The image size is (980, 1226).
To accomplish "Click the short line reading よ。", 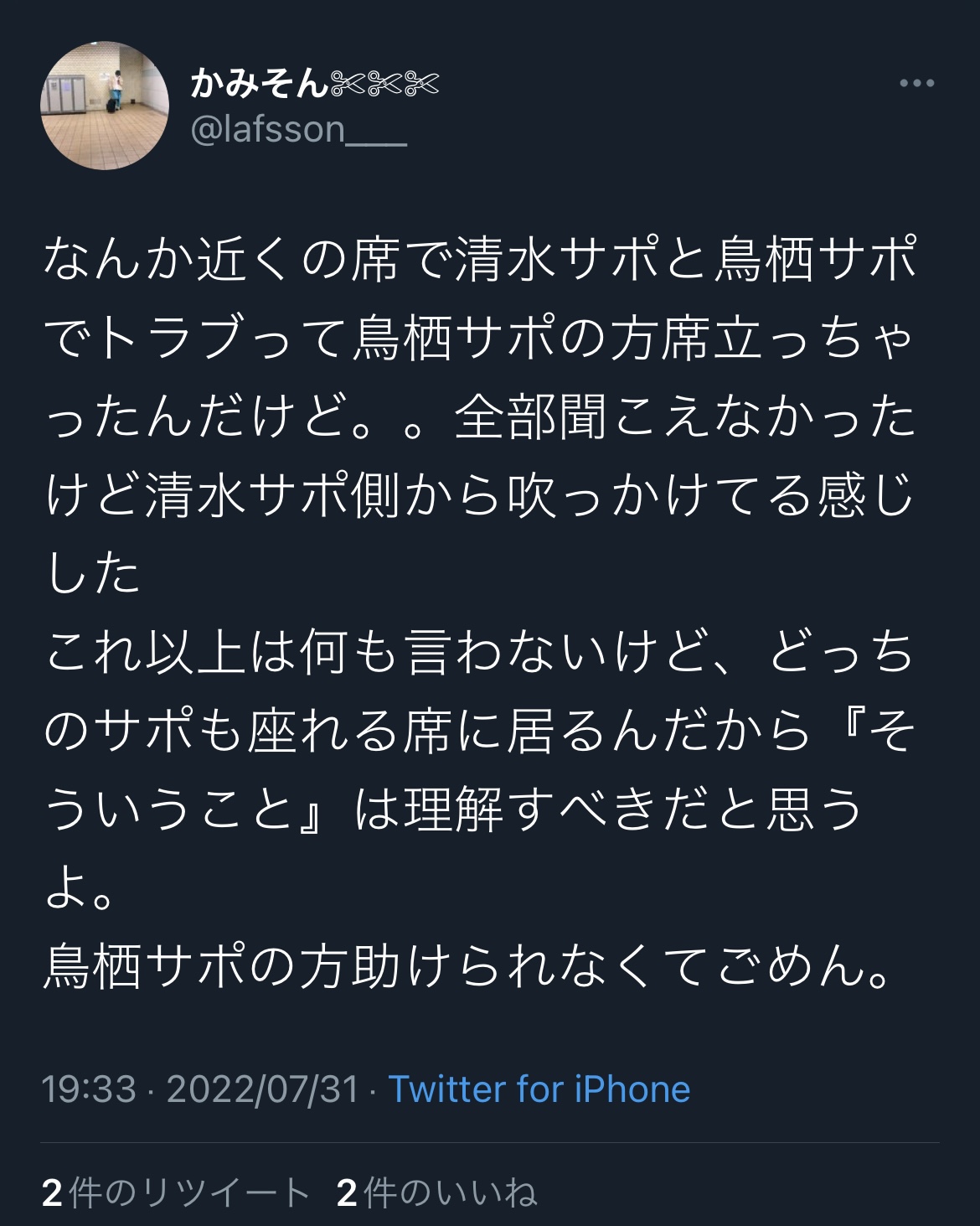I will [80, 891].
